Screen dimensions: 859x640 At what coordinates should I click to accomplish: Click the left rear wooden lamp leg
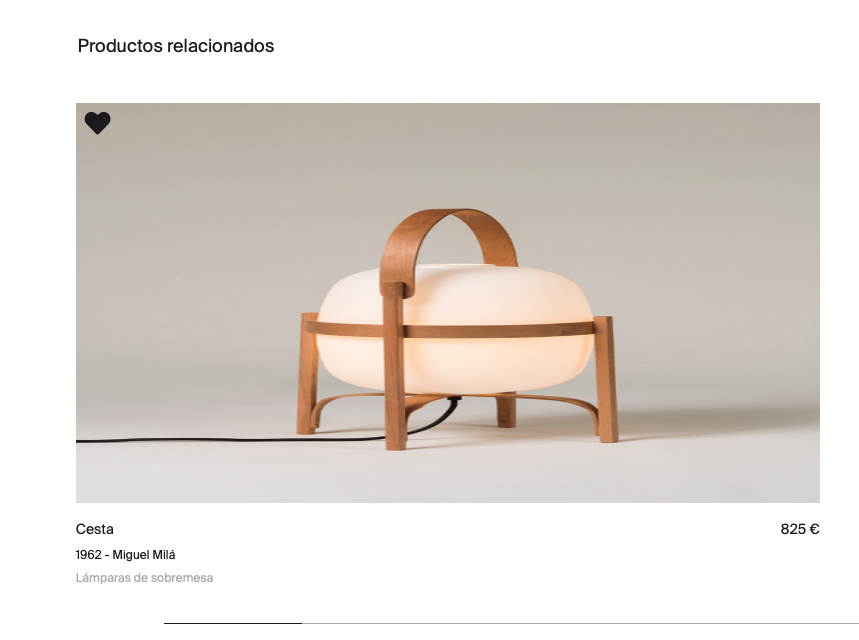pyautogui.click(x=307, y=374)
